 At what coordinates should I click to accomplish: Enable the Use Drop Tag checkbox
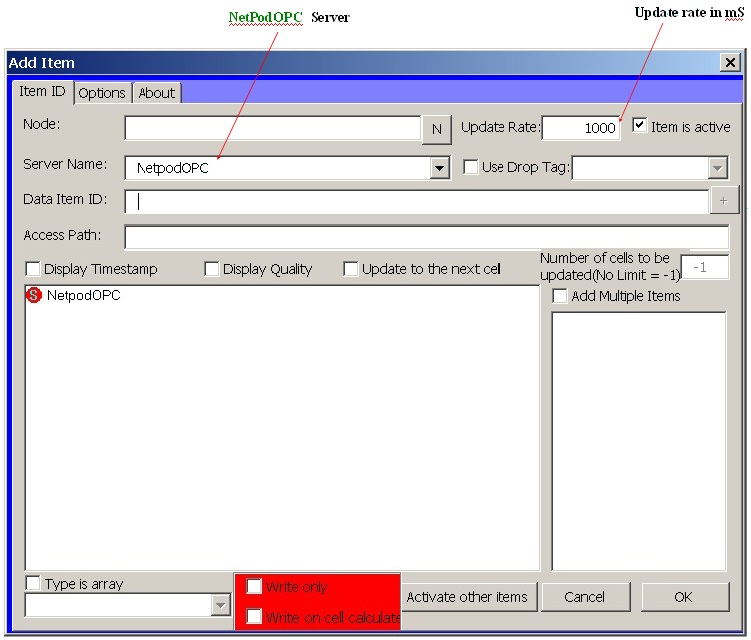tap(471, 167)
